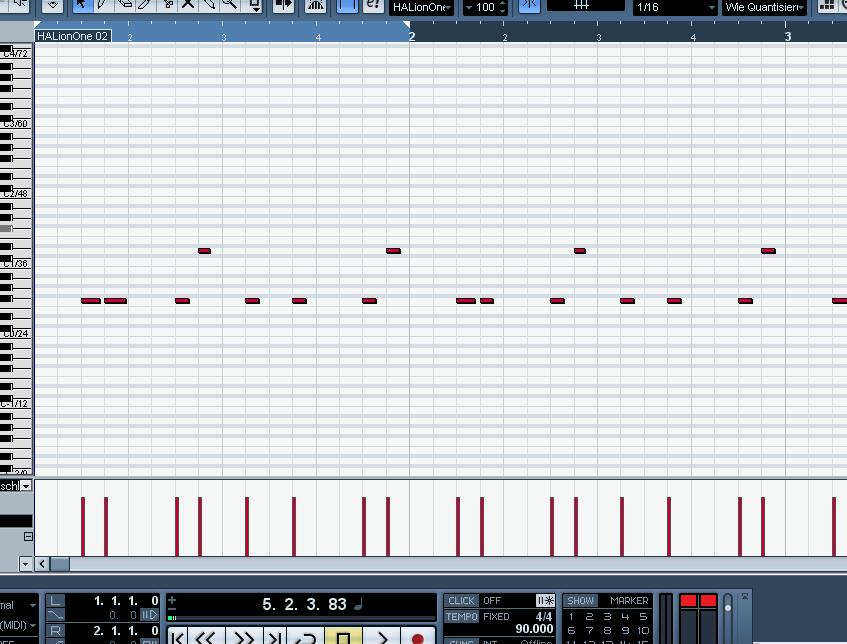Screen dimensions: 847x644
Task: Toggle the TEMPO track button
Action: (x=461, y=617)
